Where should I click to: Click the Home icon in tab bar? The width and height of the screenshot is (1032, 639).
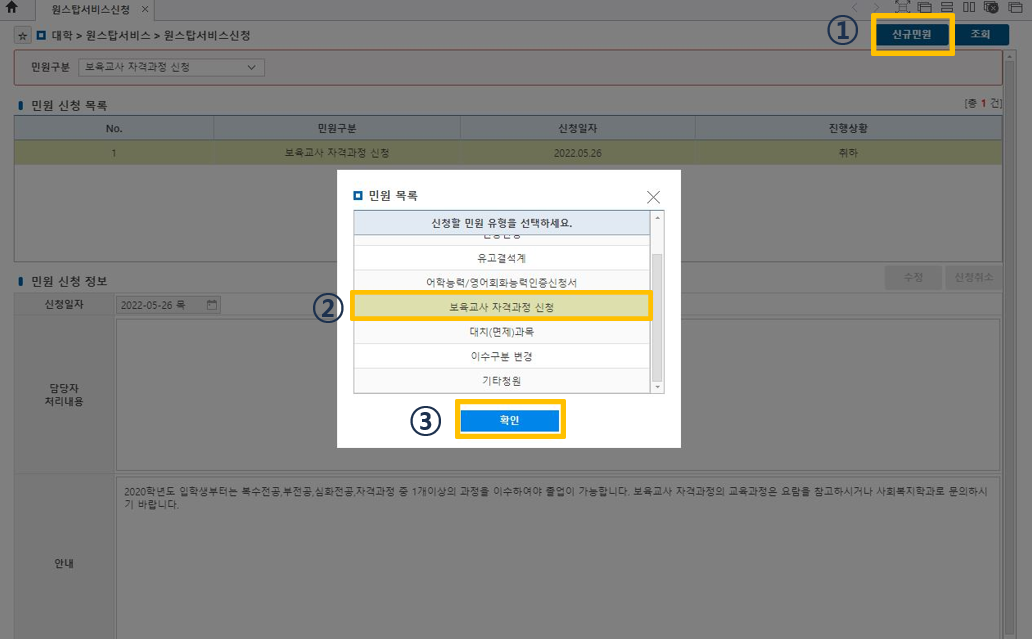[12, 8]
